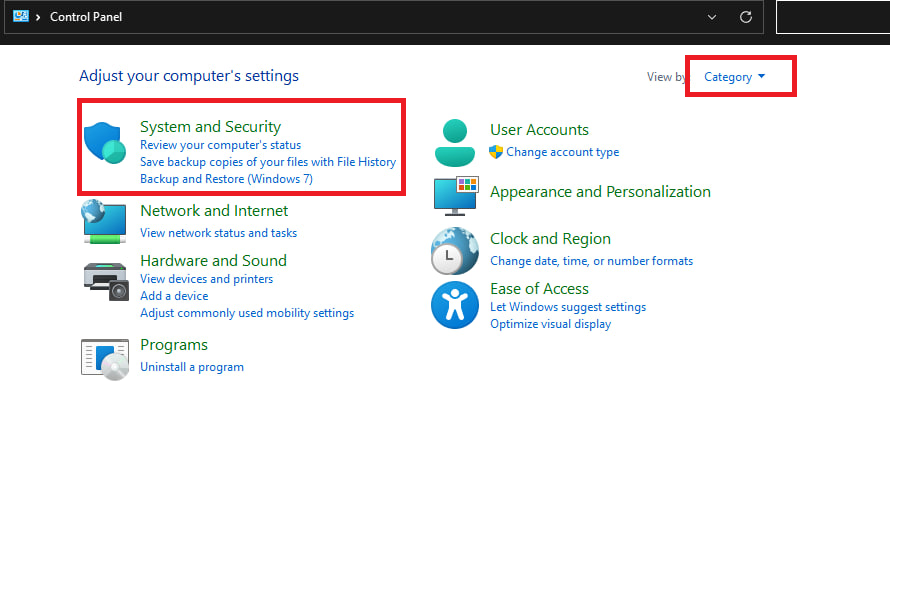Open Backup and Restore (Windows 7)

226,179
